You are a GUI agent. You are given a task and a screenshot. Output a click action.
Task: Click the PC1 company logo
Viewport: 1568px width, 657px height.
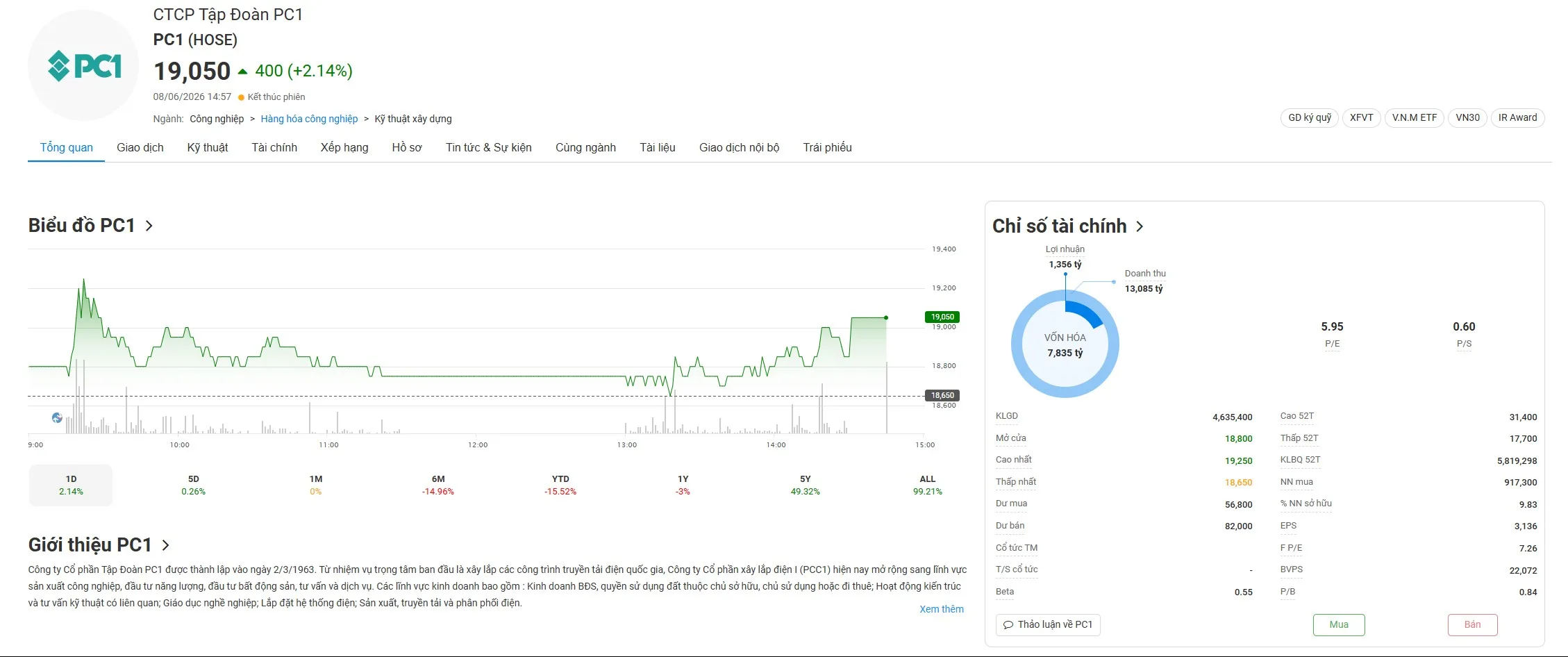pos(83,66)
